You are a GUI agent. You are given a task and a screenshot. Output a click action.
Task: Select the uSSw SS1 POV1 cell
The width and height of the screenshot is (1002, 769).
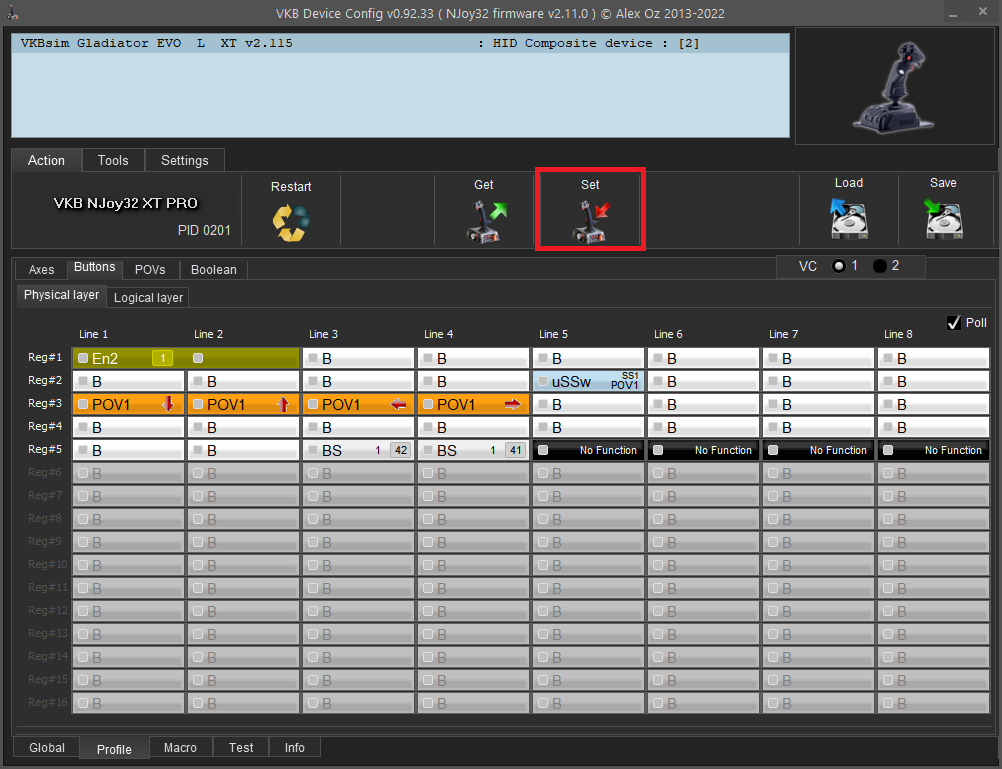pos(589,382)
